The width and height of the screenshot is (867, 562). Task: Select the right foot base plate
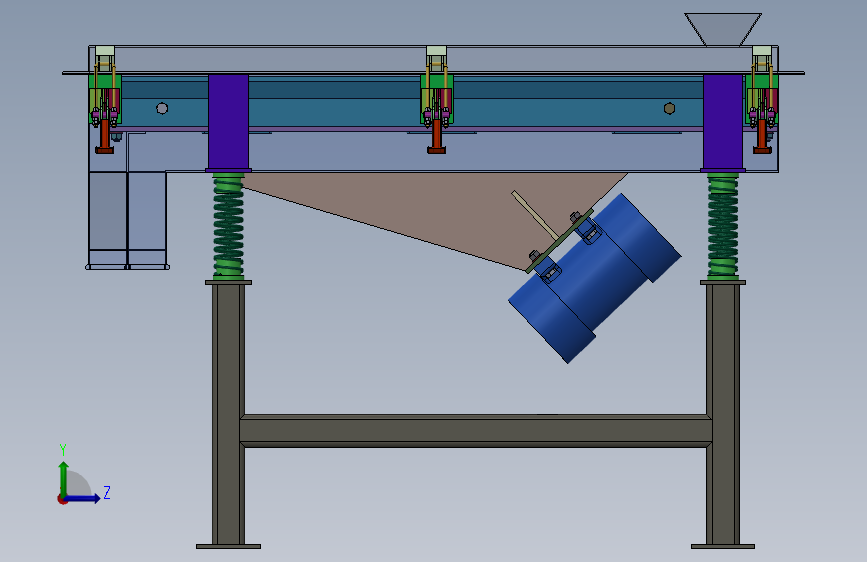[x=723, y=547]
